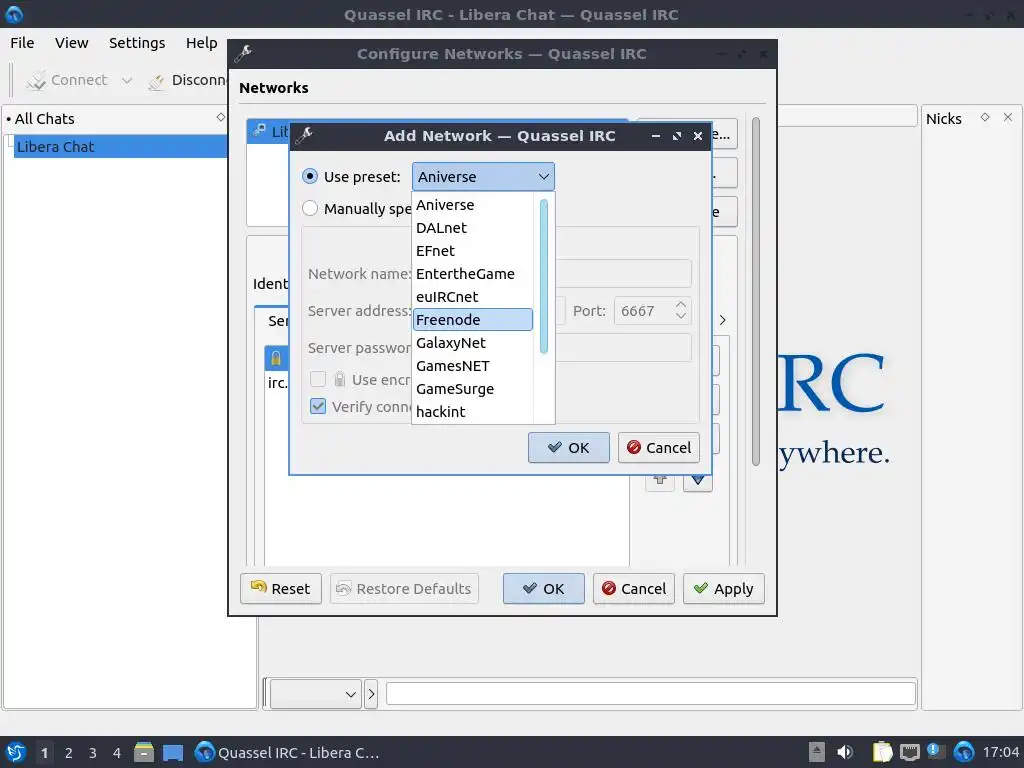1024x768 pixels.
Task: Move server down with arrow button
Action: click(x=697, y=481)
